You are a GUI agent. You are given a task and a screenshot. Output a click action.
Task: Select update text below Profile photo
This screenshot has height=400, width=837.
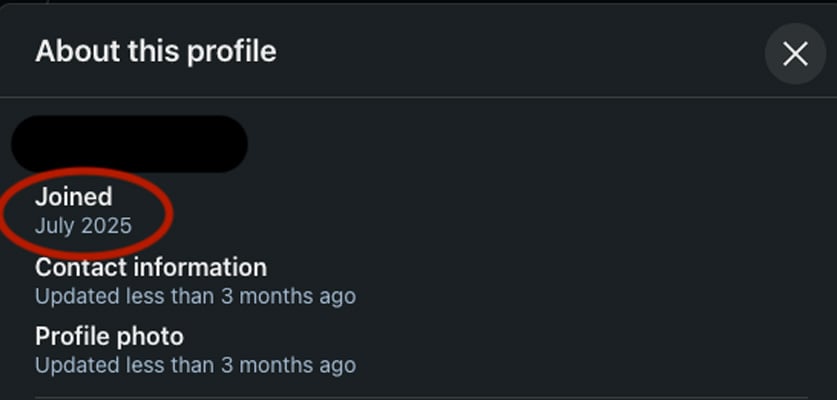[x=195, y=365]
